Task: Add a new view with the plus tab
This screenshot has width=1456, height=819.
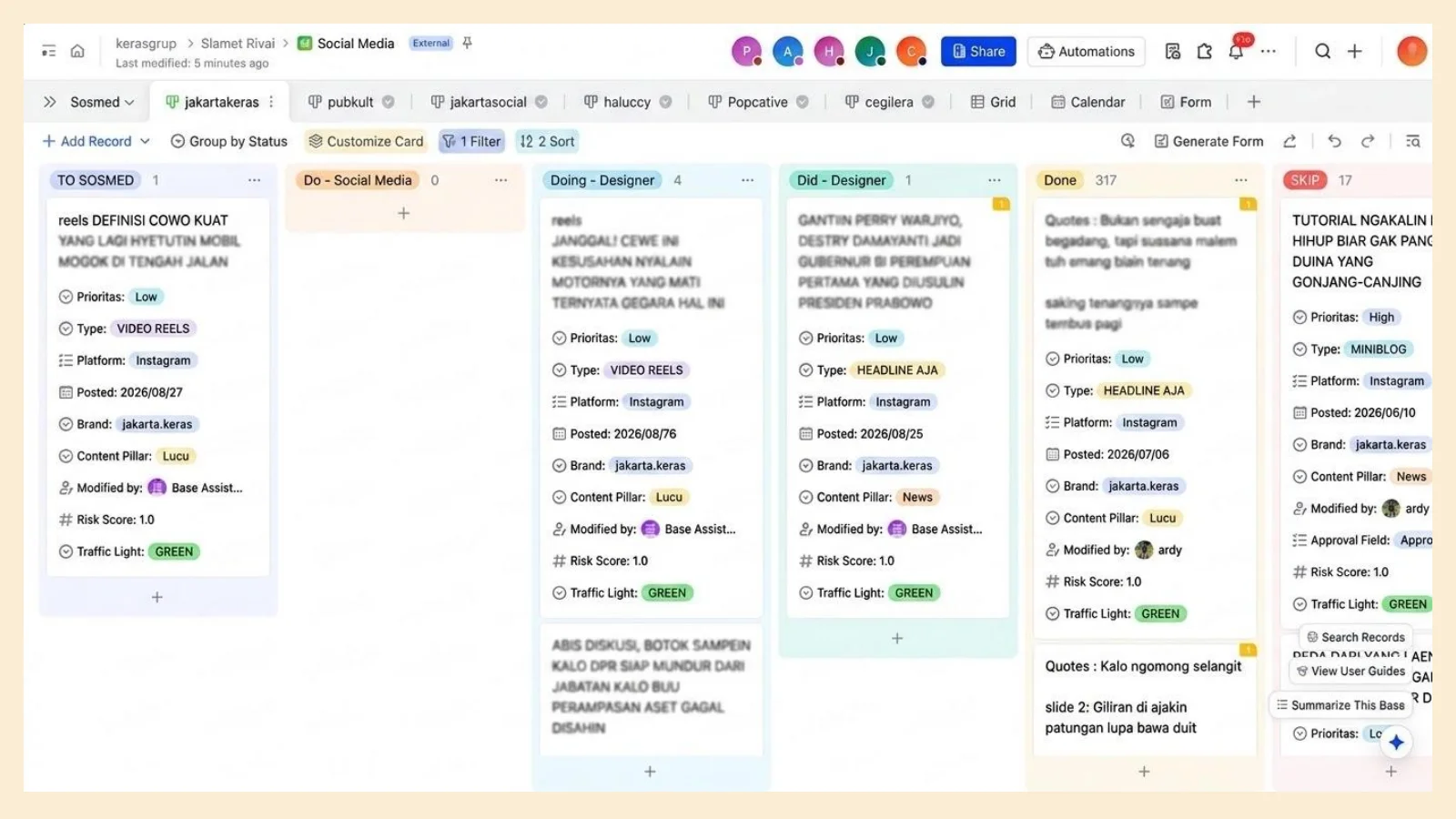Action: (1254, 102)
